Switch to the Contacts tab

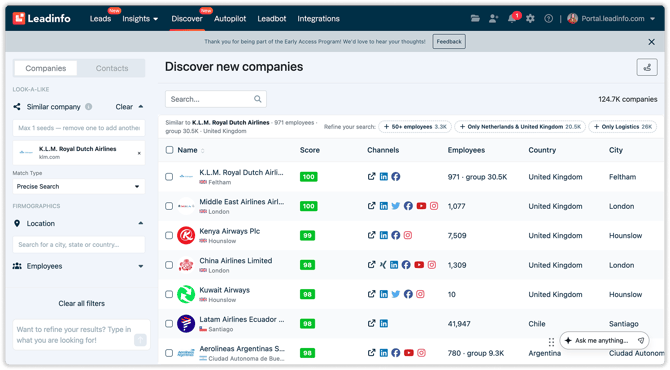[112, 68]
